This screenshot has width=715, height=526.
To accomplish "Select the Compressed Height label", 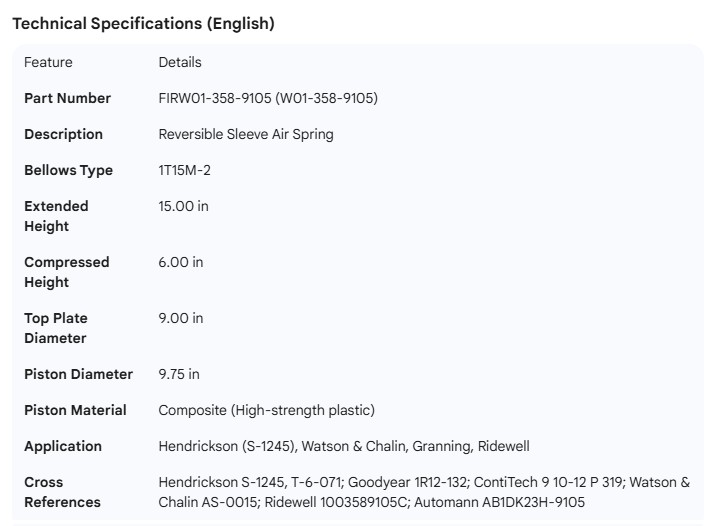I will point(66,272).
